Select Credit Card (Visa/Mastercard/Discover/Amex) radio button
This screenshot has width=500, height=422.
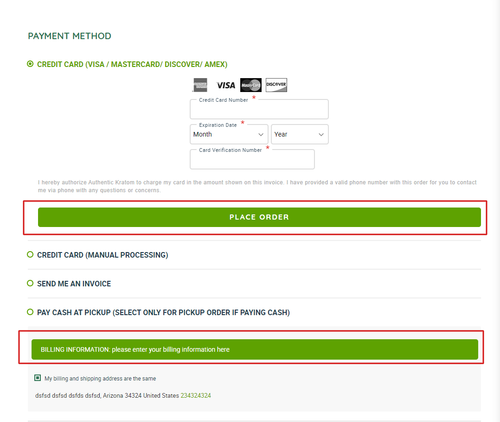coord(30,64)
